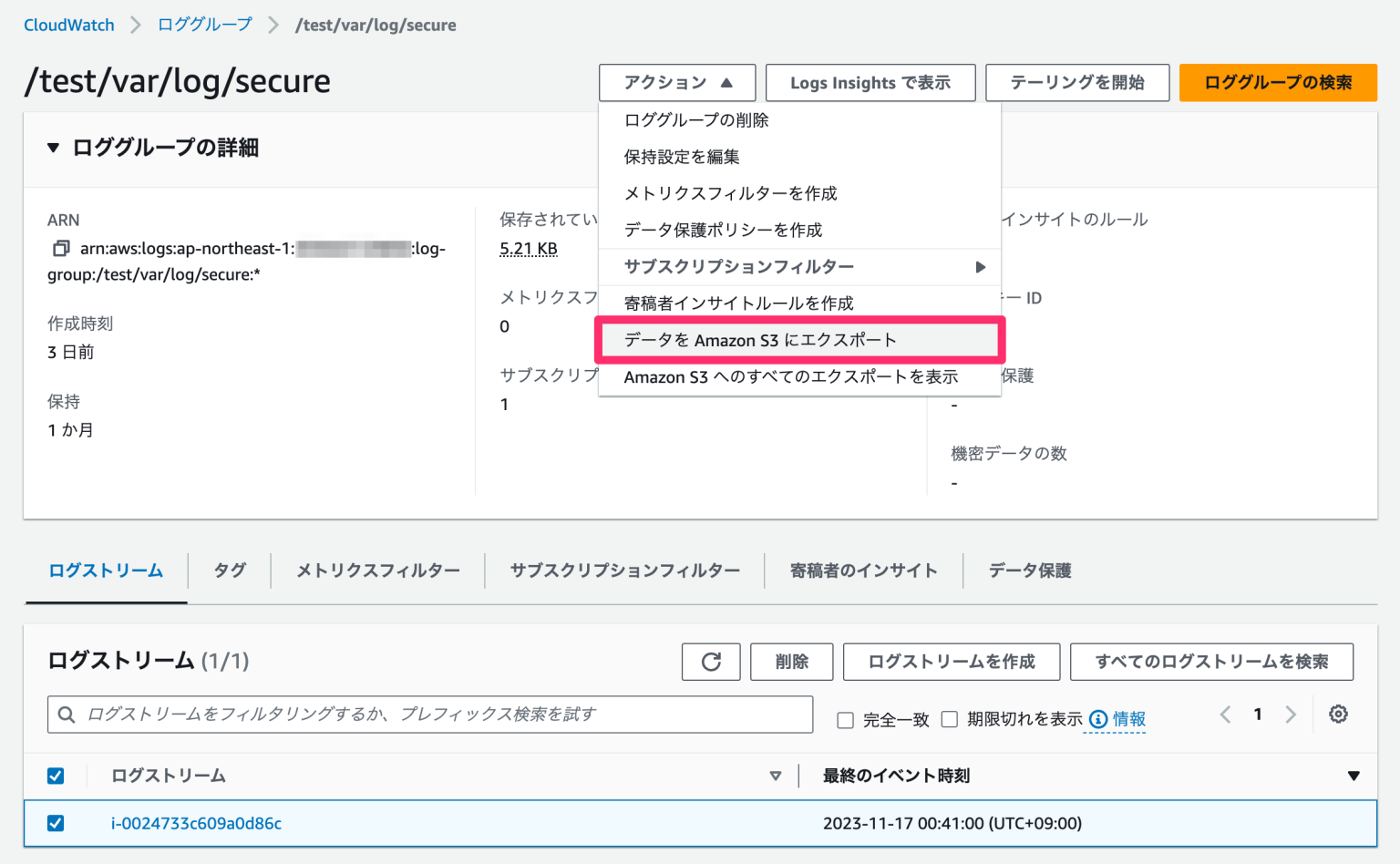
Task: Check the 期限切れを表示 checkbox
Action: click(949, 719)
